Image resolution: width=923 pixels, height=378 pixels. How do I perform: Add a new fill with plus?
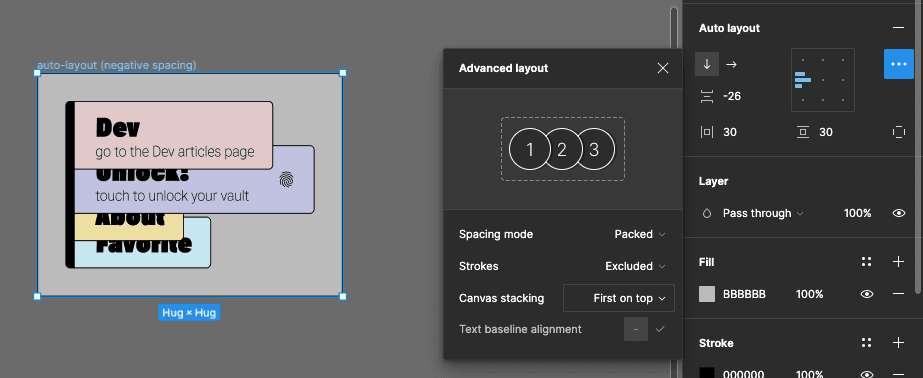coord(898,262)
